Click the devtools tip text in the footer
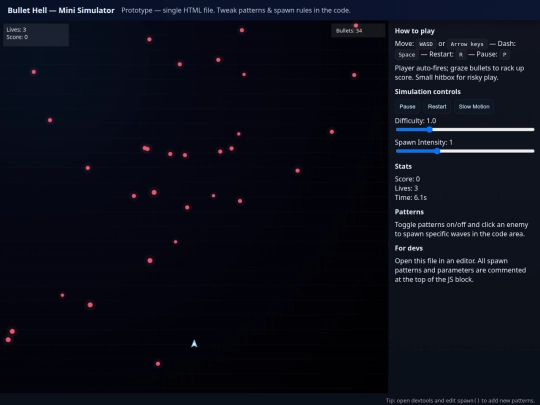Image resolution: width=540 pixels, height=405 pixels. pos(460,401)
